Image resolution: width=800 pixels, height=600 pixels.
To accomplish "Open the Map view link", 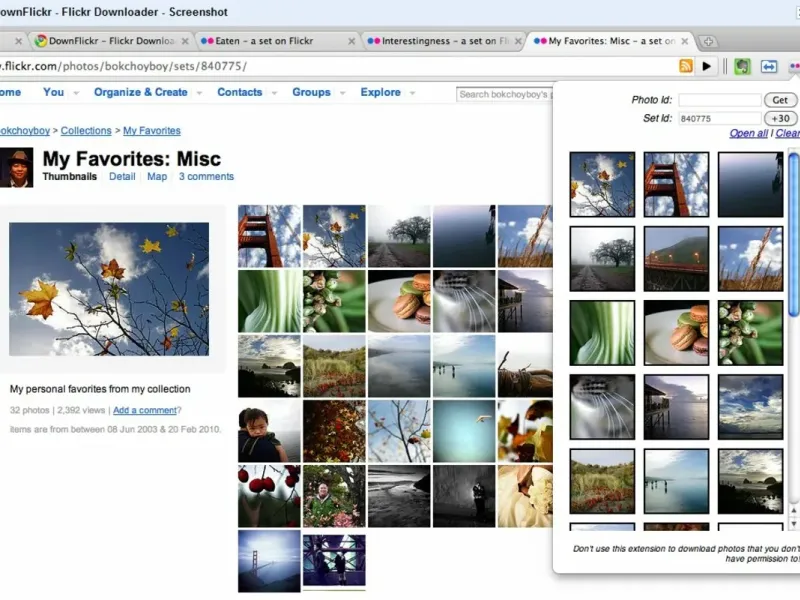I will (157, 177).
